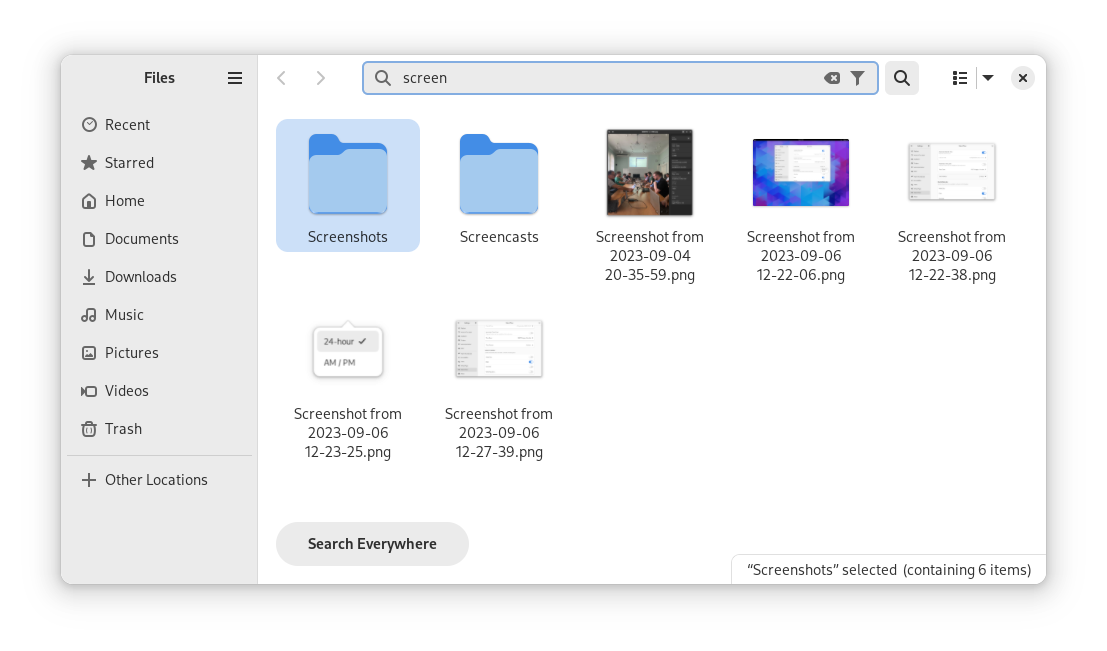Click the 'Screenshot from 2023-09-04 20-35-59.png' label
This screenshot has height=651, width=1107.
[x=650, y=256]
